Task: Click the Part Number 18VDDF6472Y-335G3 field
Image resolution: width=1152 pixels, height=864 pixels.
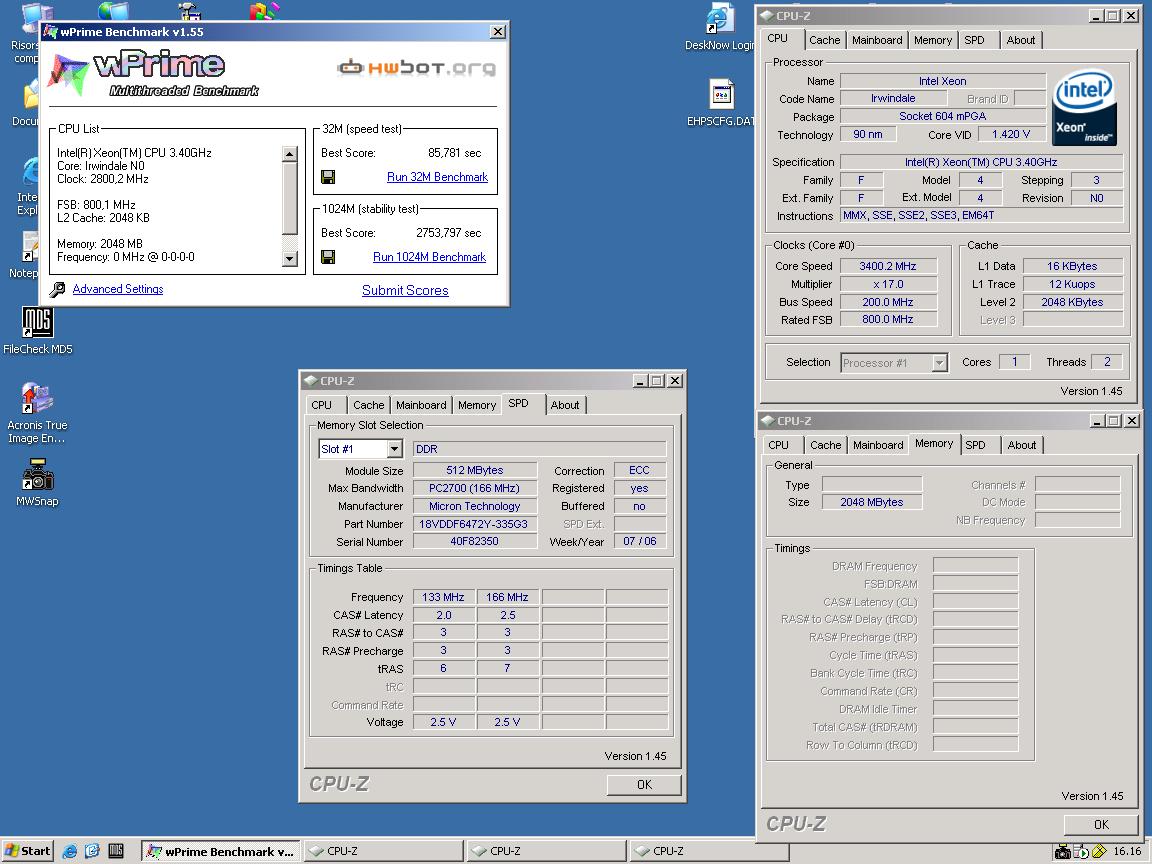Action: pos(474,524)
